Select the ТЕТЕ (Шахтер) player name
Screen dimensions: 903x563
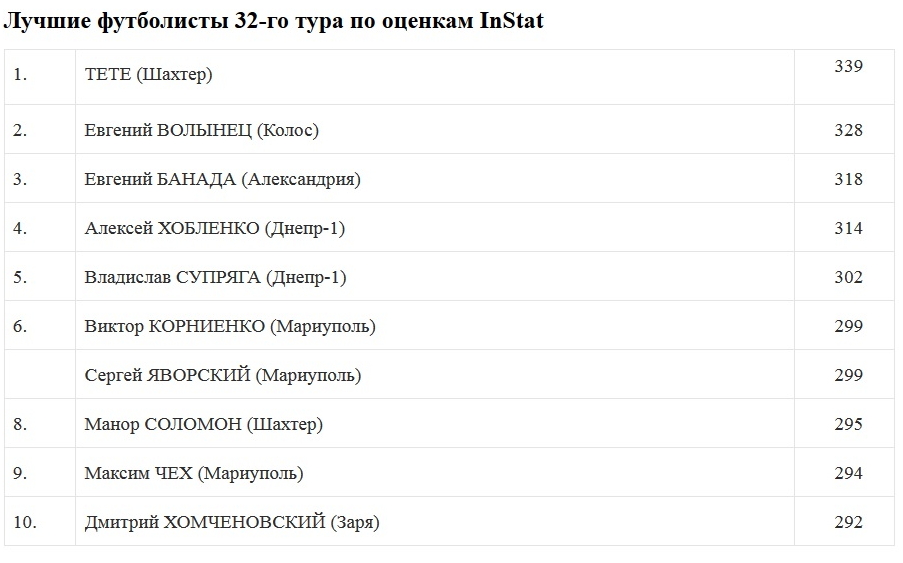tap(149, 75)
